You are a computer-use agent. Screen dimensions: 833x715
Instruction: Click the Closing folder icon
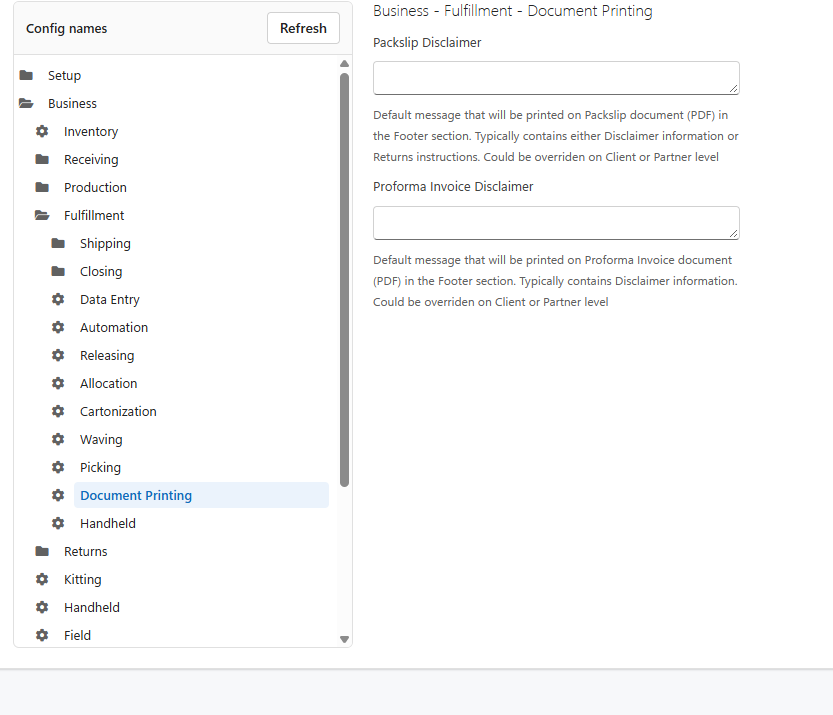pyautogui.click(x=58, y=271)
